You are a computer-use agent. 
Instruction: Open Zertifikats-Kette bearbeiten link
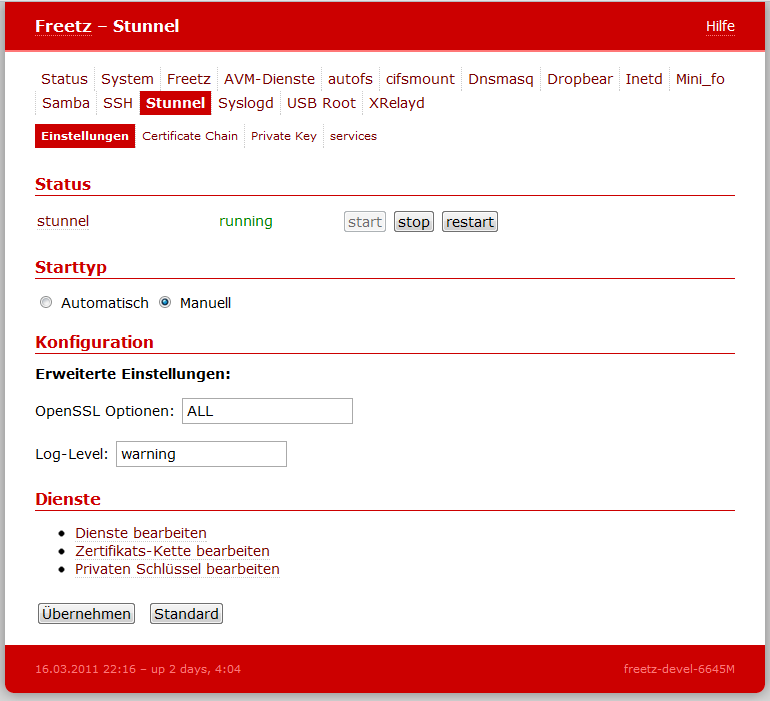(172, 551)
